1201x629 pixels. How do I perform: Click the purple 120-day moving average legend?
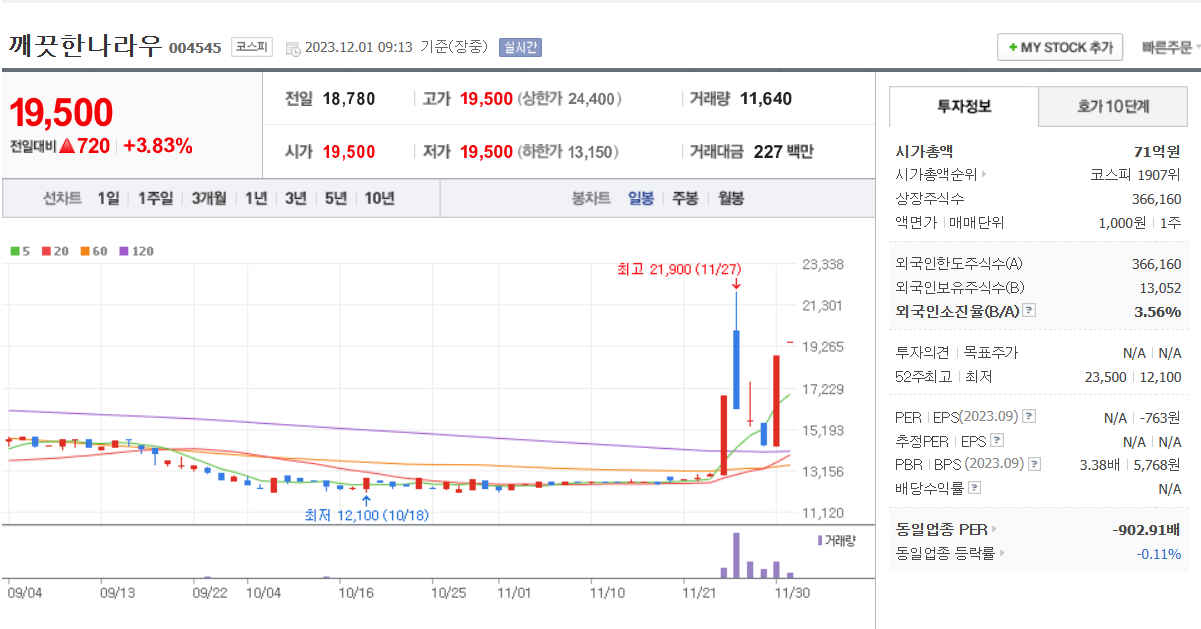[x=136, y=251]
